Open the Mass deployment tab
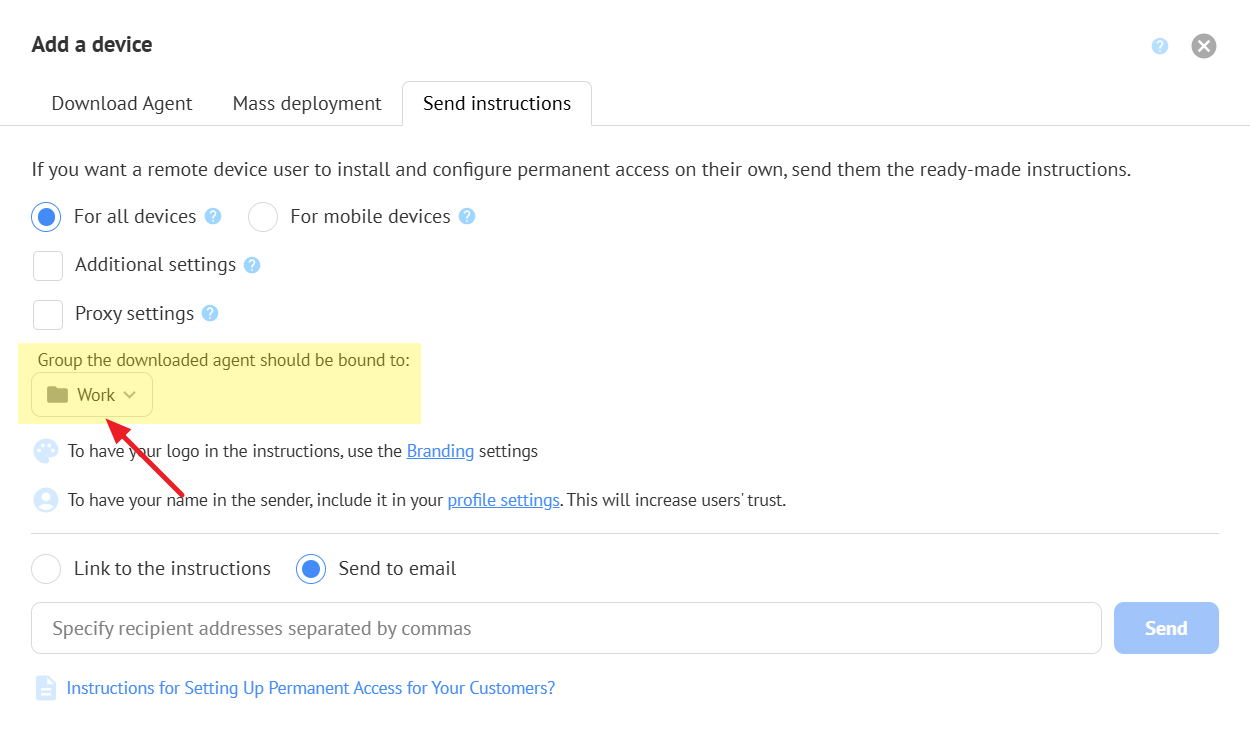The width and height of the screenshot is (1250, 734). [307, 104]
